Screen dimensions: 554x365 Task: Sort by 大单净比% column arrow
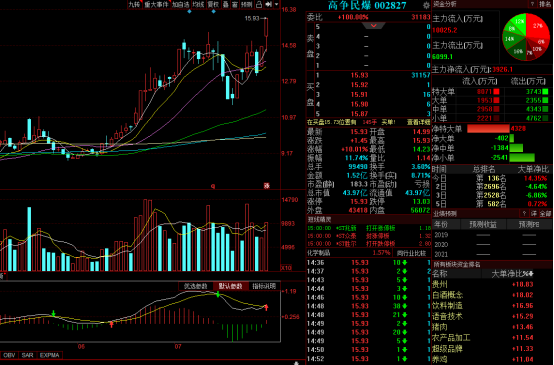click(531, 274)
